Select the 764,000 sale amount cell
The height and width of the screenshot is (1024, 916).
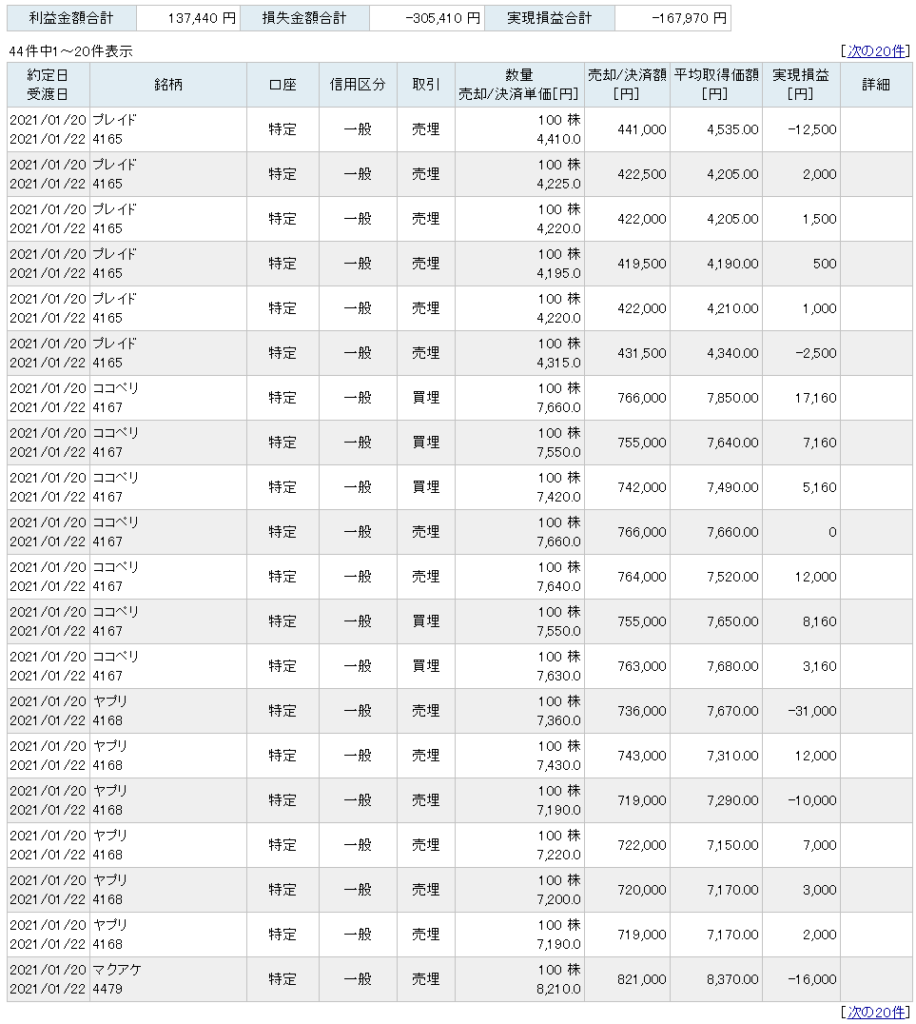(x=627, y=577)
